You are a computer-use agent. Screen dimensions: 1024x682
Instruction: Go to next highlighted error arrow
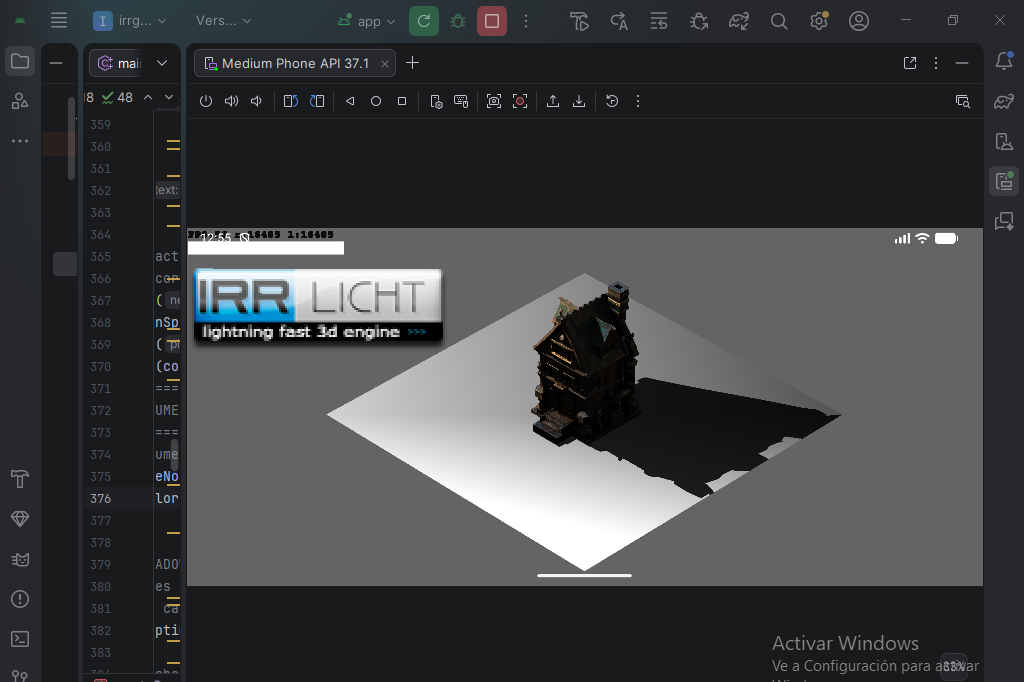click(168, 97)
